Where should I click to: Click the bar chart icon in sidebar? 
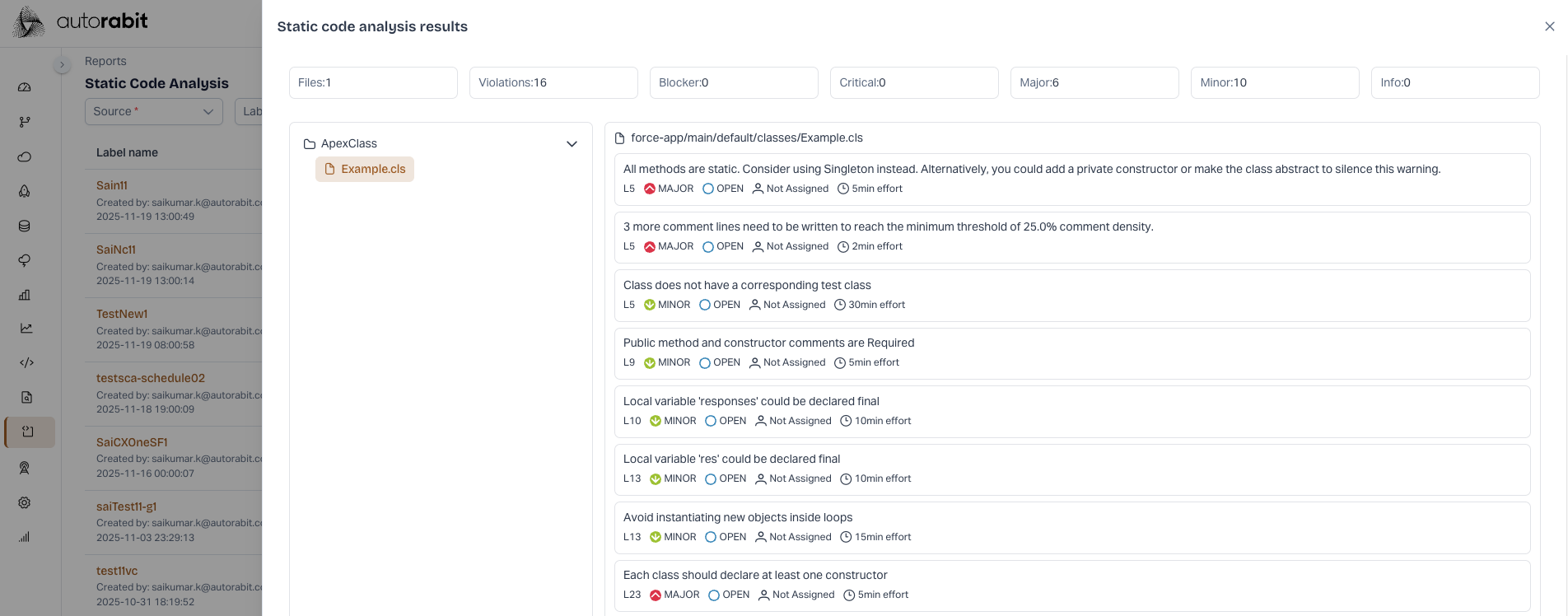click(25, 295)
